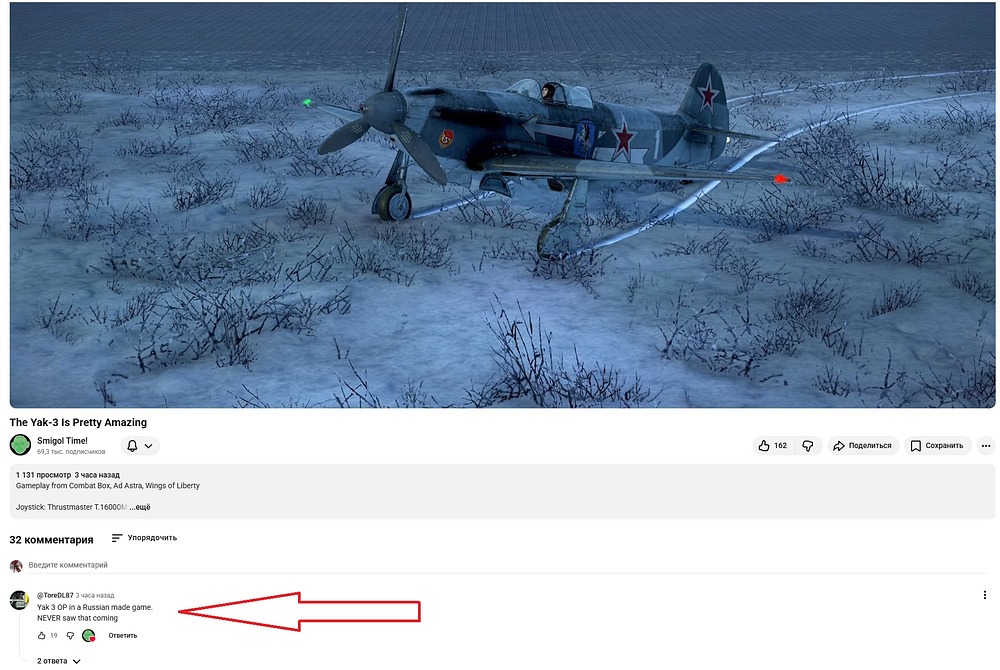Dislike the Yak-3 video
Image resolution: width=1000 pixels, height=670 pixels.
808,446
